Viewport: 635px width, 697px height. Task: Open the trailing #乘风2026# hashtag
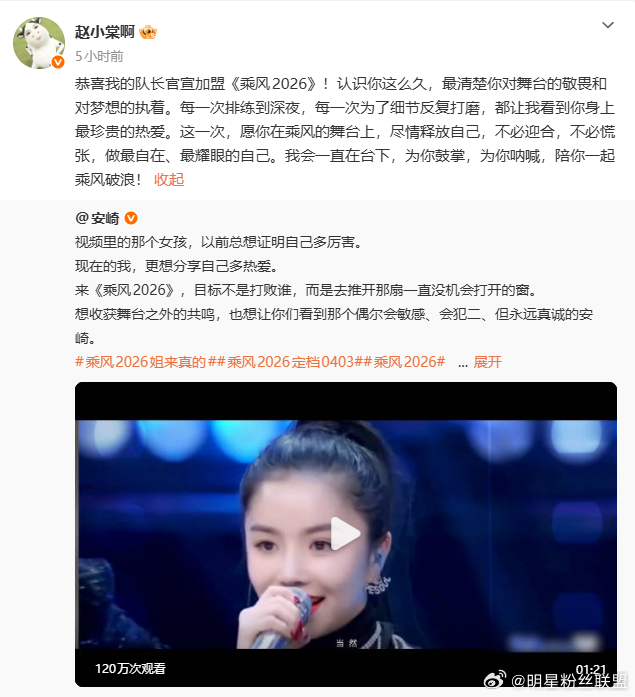click(405, 362)
